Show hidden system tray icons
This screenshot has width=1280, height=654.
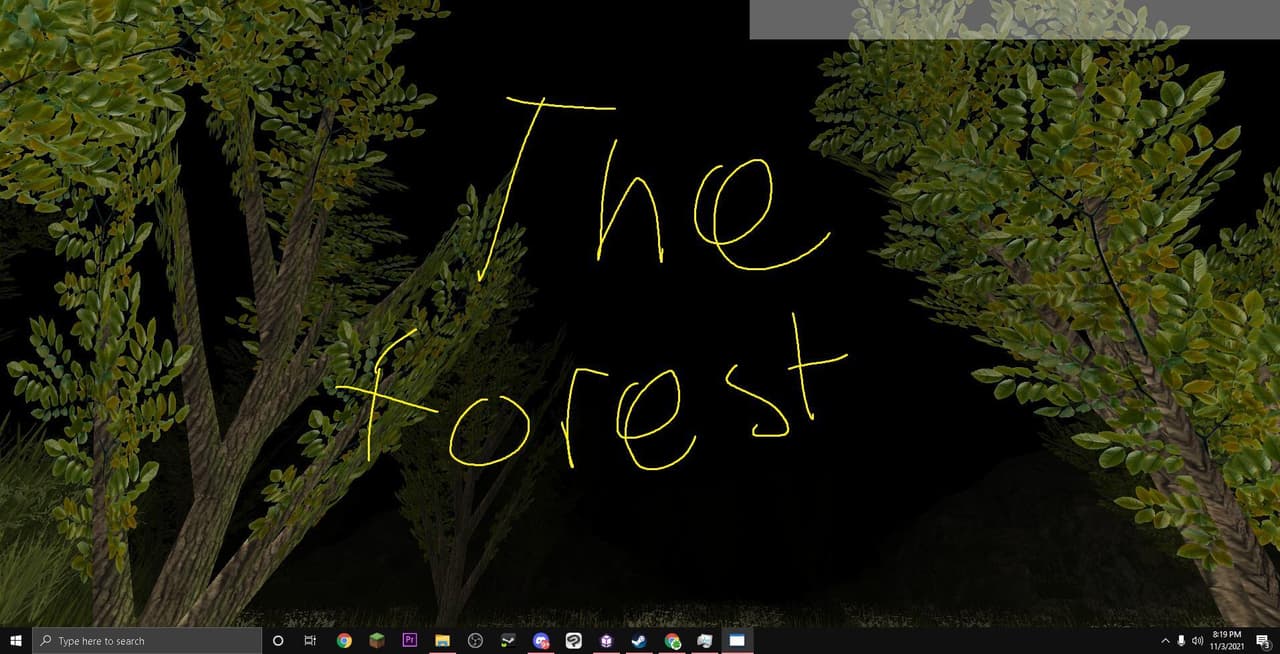tap(1165, 641)
